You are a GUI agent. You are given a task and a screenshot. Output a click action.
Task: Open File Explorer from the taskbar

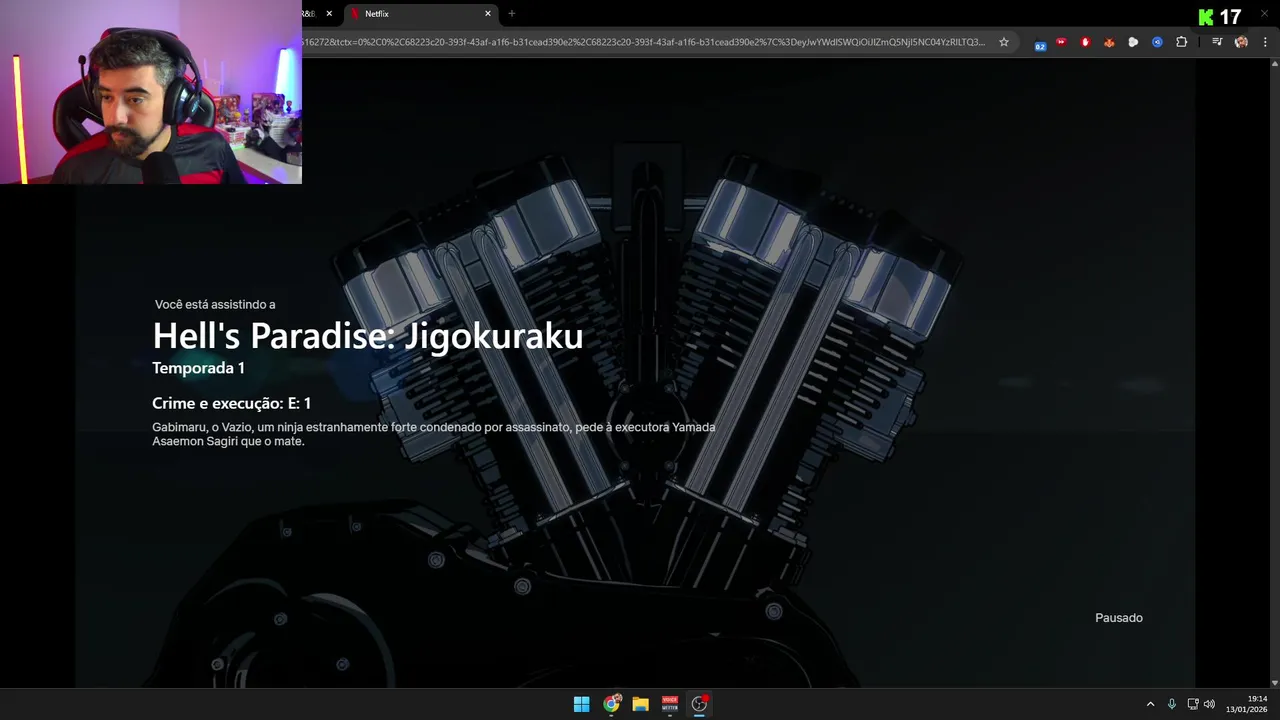pyautogui.click(x=640, y=704)
